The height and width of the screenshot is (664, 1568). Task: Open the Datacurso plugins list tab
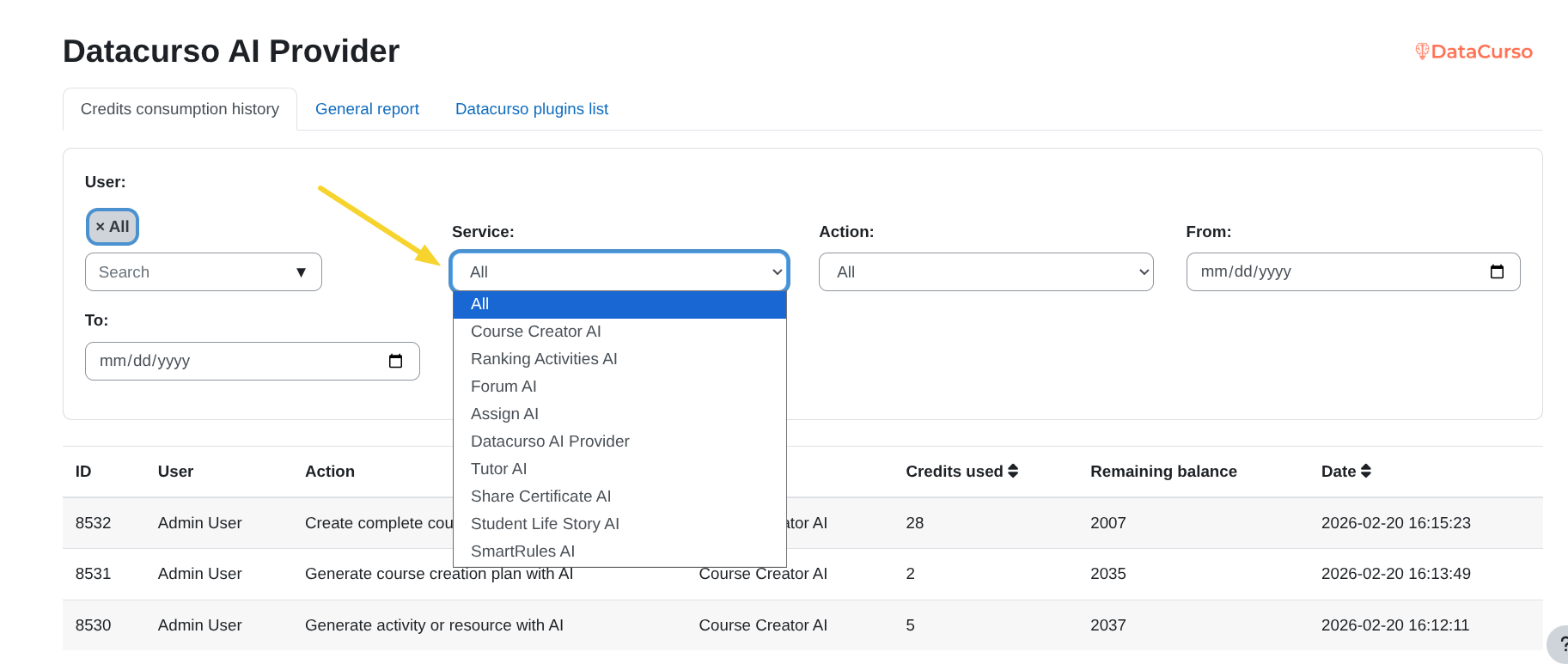[x=531, y=109]
